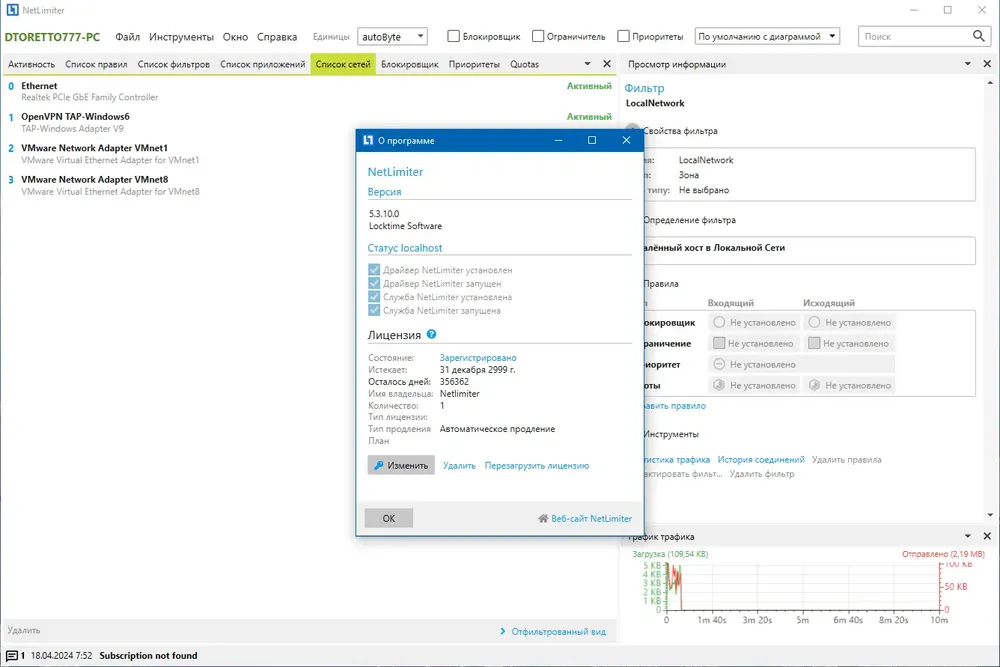The height and width of the screenshot is (667, 1000).
Task: Click the home icon beside Веб-сайт NetLimiter
Action: pos(543,518)
